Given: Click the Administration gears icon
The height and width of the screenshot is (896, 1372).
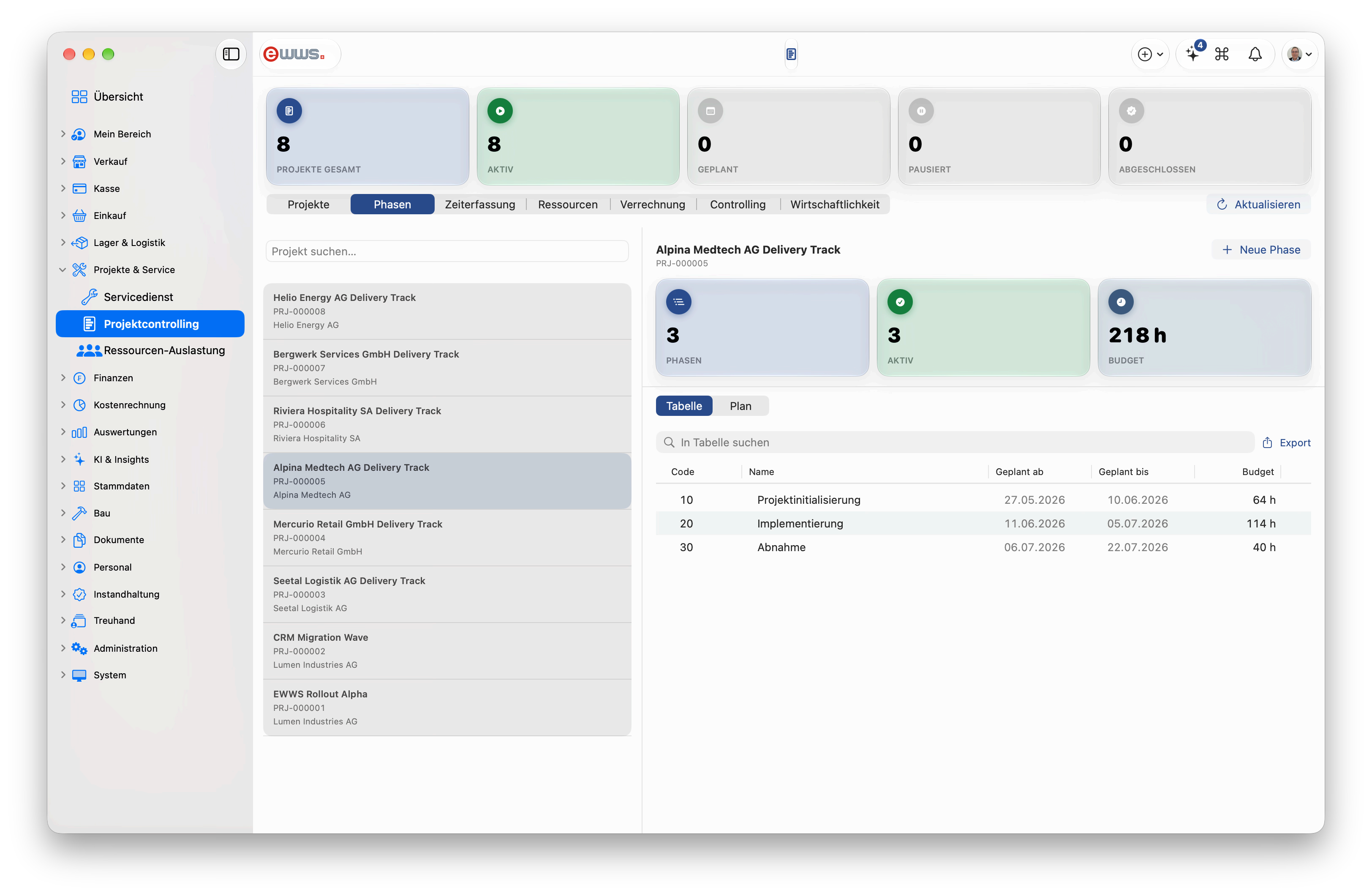Looking at the screenshot, I should (x=79, y=648).
